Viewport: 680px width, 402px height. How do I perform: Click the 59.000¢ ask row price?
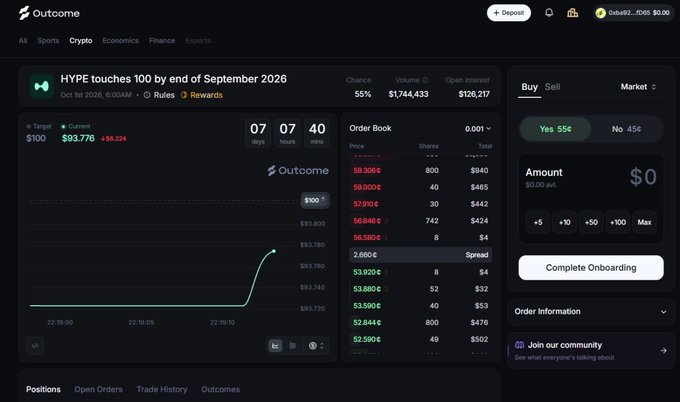click(x=367, y=187)
